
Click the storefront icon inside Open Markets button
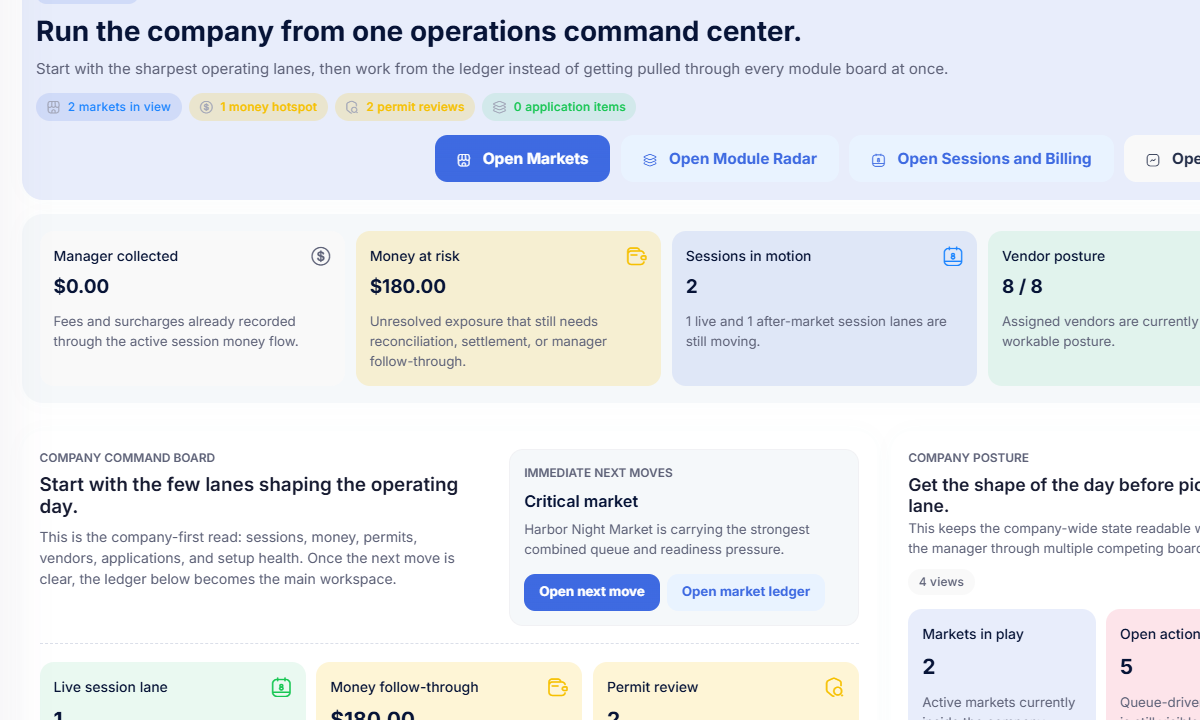(x=464, y=160)
